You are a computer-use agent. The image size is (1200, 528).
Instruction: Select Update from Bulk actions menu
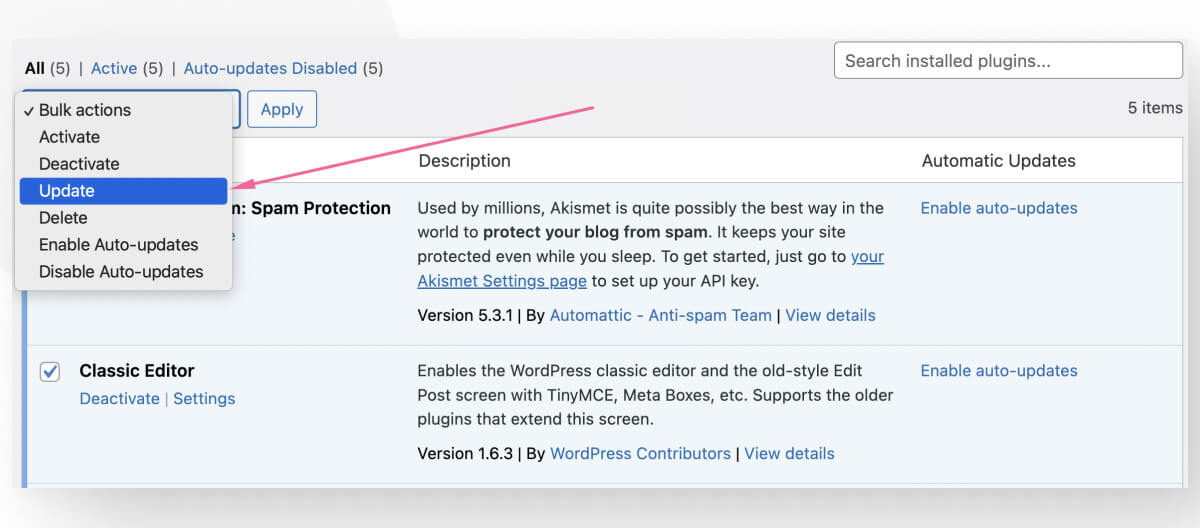point(67,191)
